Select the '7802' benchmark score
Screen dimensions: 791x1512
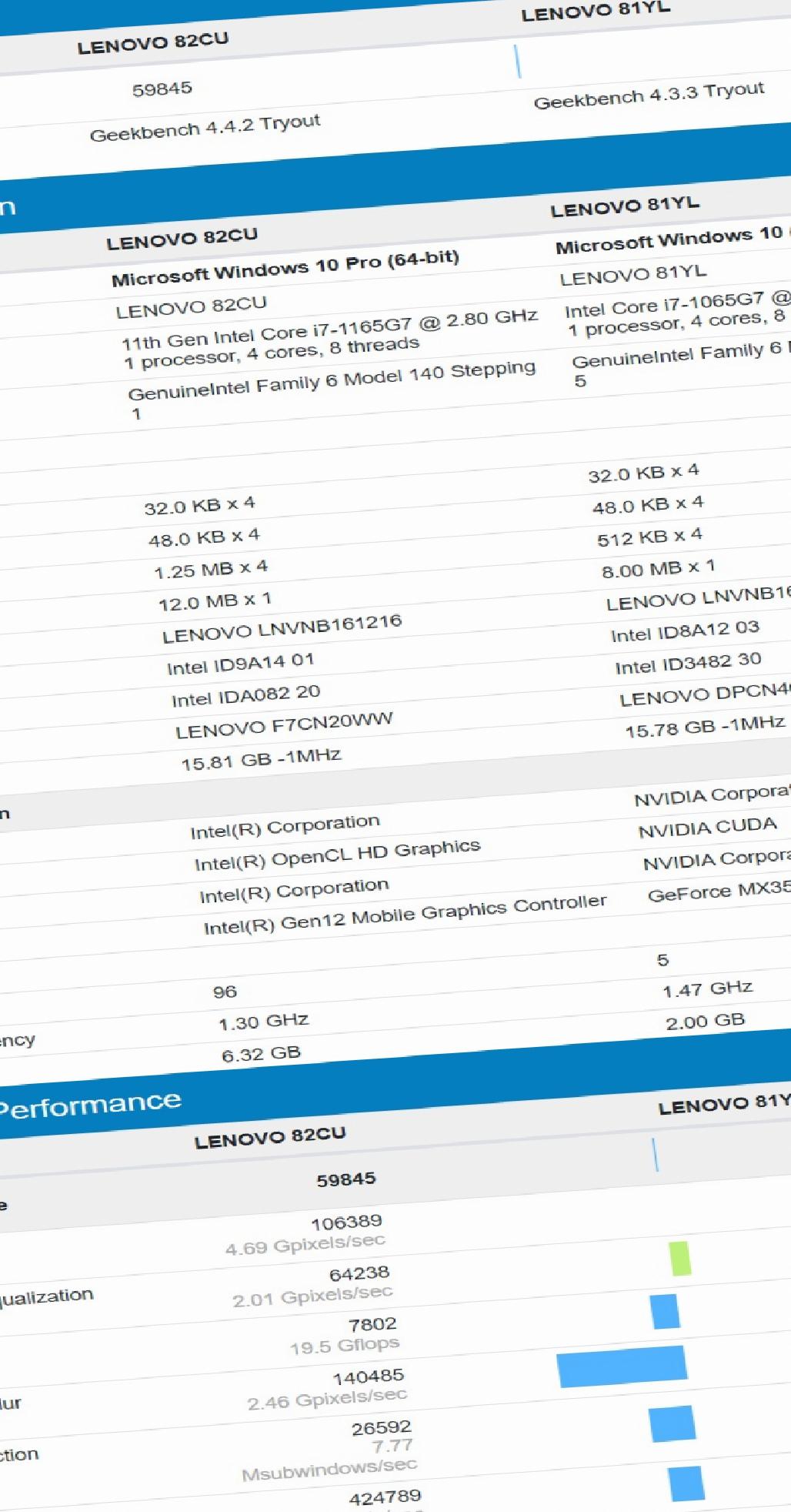(x=372, y=1325)
